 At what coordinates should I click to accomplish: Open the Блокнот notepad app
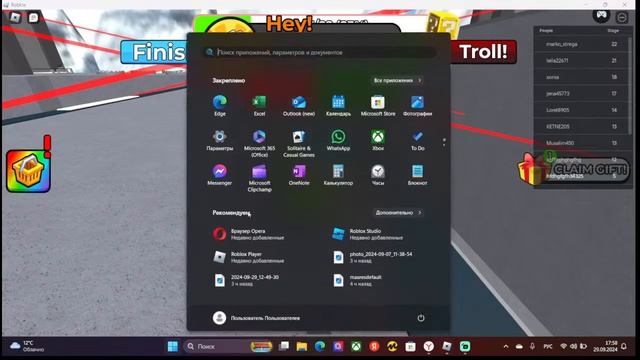click(417, 175)
